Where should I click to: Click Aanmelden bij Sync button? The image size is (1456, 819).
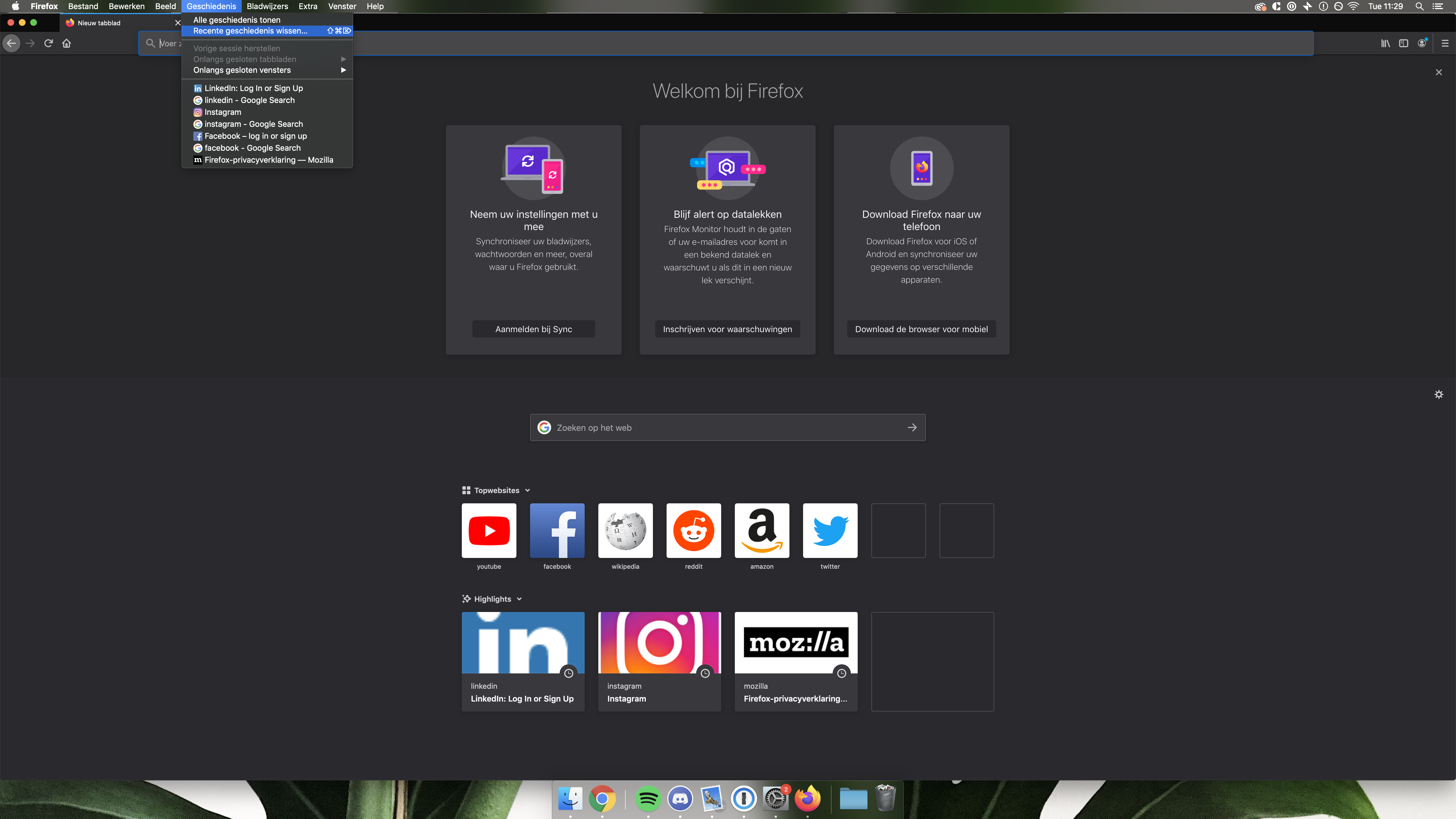click(533, 329)
